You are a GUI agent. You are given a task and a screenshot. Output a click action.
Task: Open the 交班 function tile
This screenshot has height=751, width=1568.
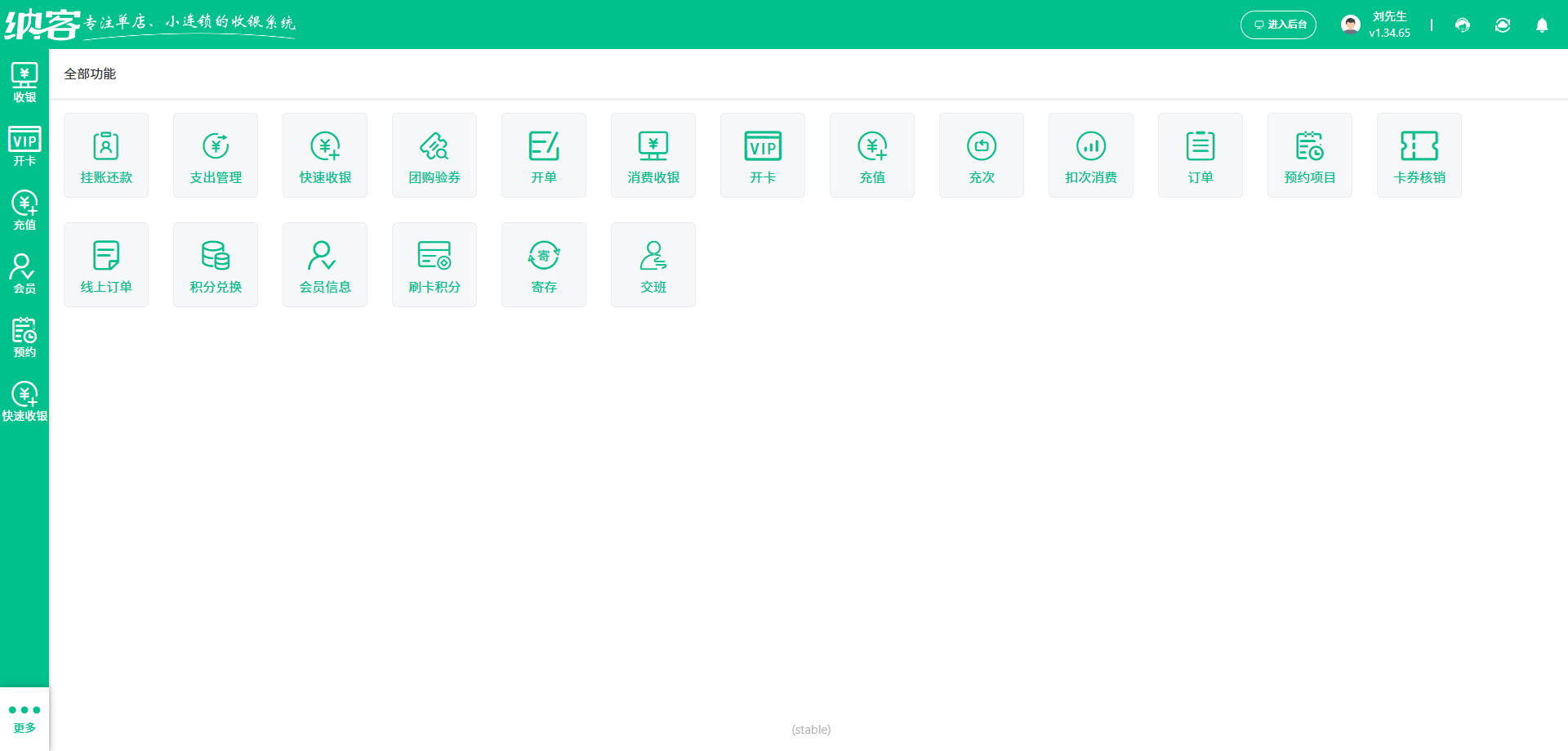pos(653,265)
